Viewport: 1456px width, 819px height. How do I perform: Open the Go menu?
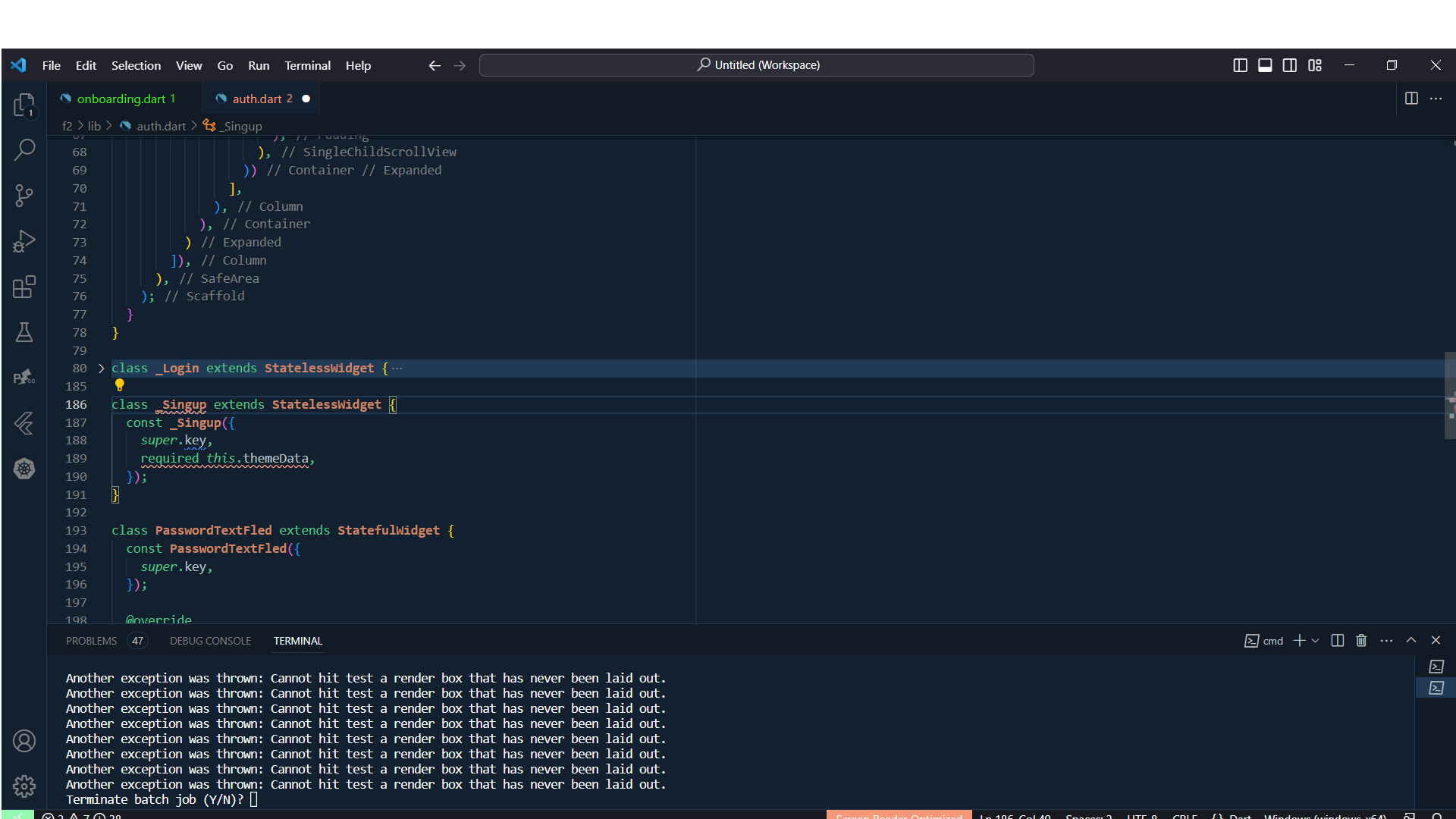[225, 66]
